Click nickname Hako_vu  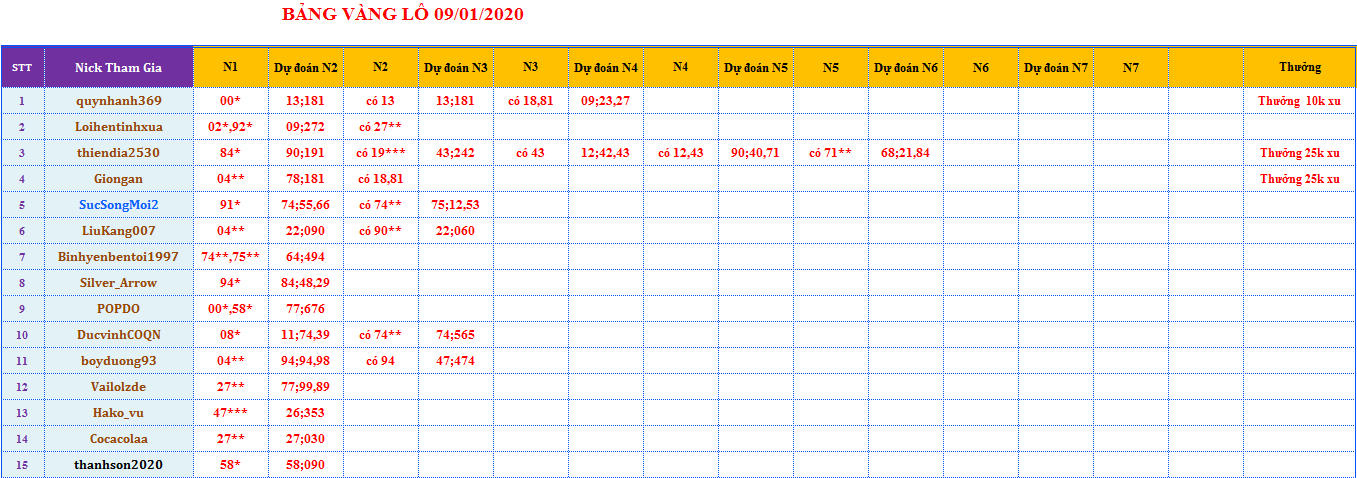(x=119, y=412)
